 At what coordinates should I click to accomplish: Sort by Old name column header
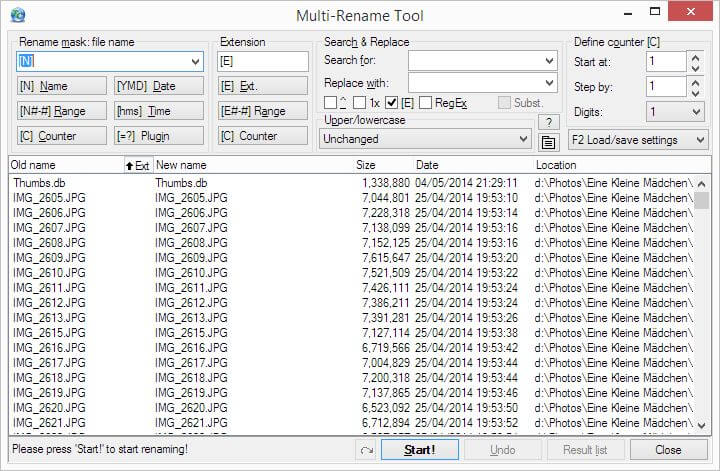[x=67, y=165]
